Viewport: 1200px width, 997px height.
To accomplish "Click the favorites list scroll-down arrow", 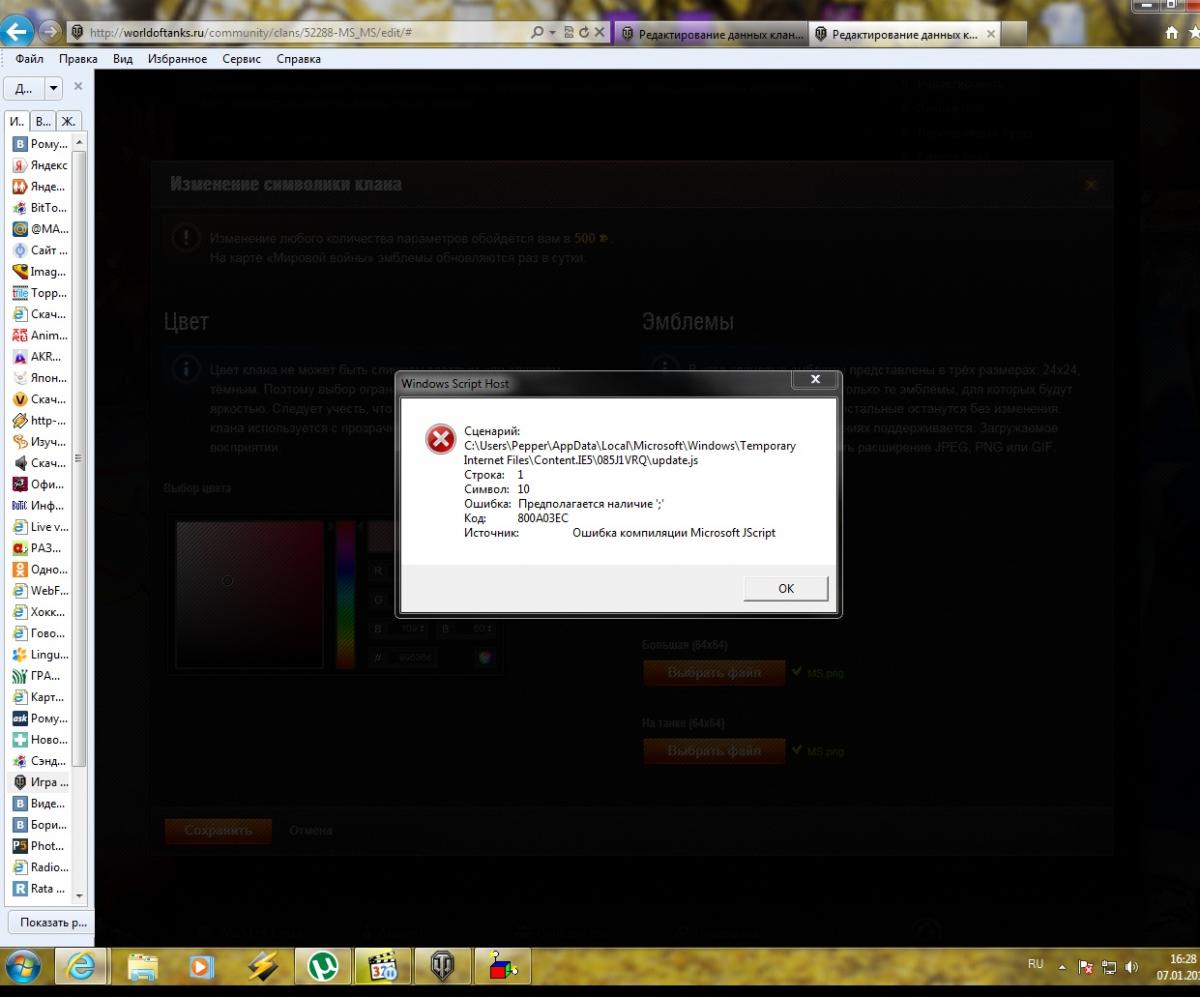I will 80,896.
